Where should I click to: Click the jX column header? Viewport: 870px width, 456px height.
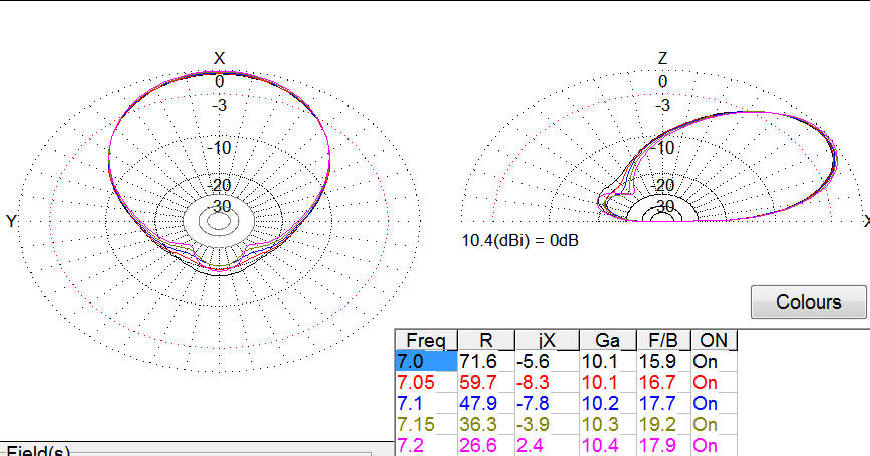[x=546, y=340]
